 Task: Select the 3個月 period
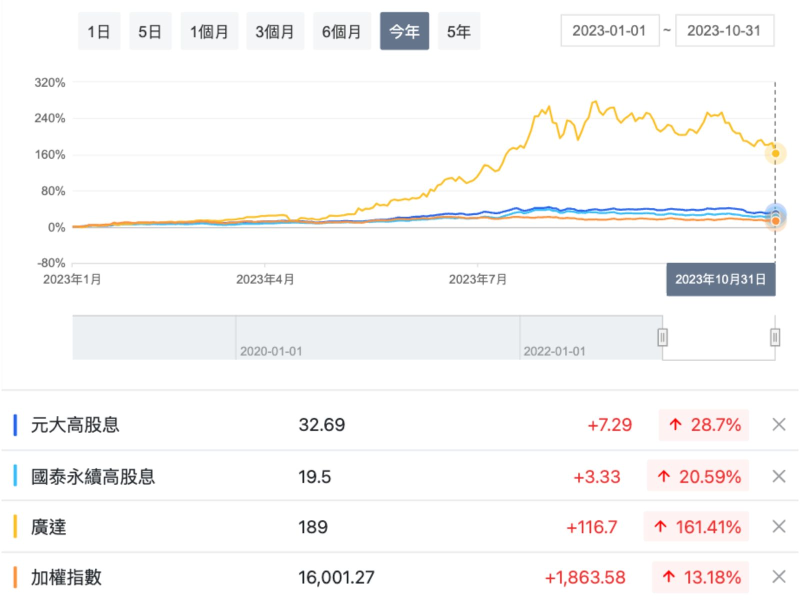click(274, 31)
